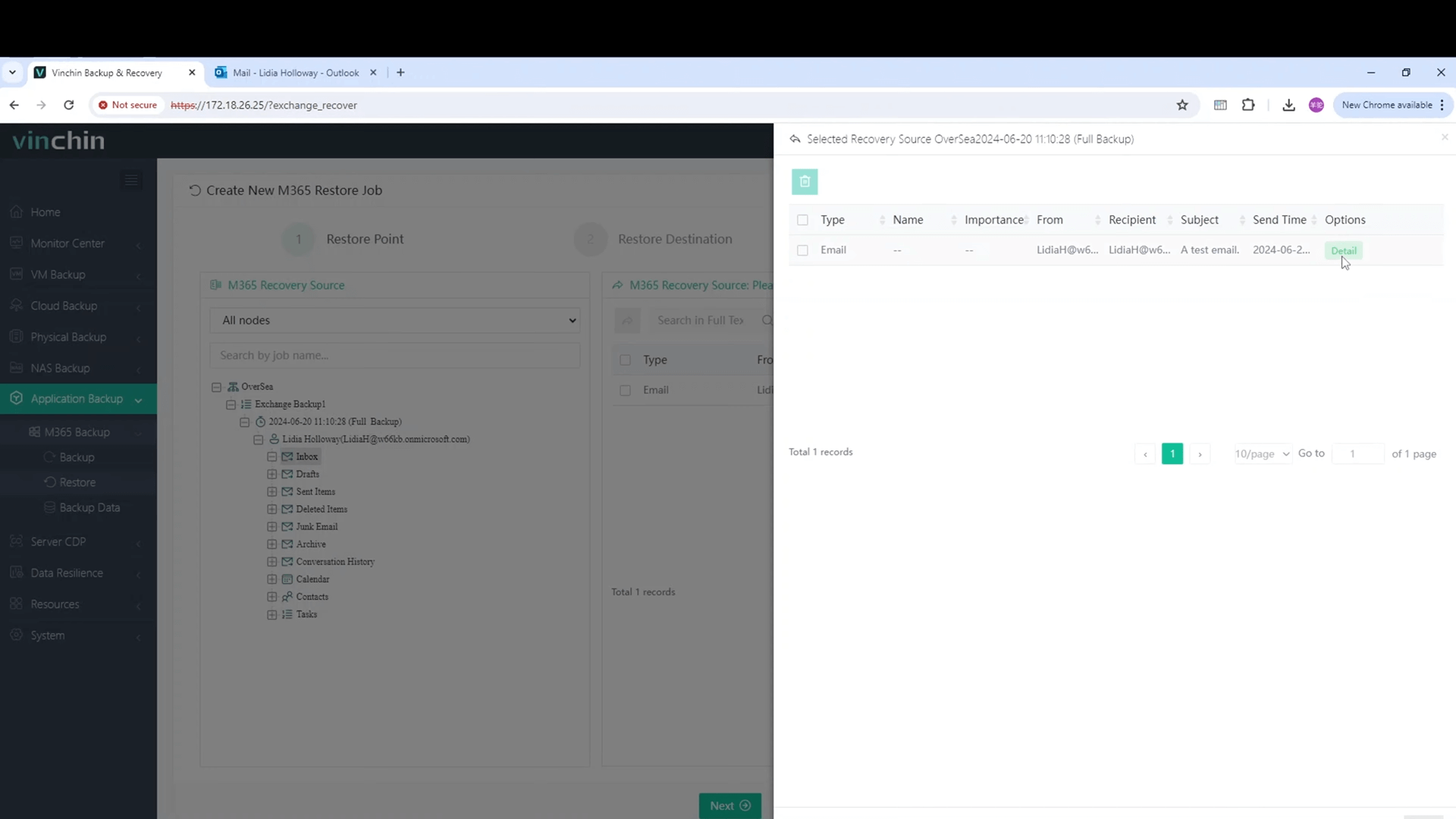Sort by the Subject column
1456x819 pixels.
[x=1241, y=220]
